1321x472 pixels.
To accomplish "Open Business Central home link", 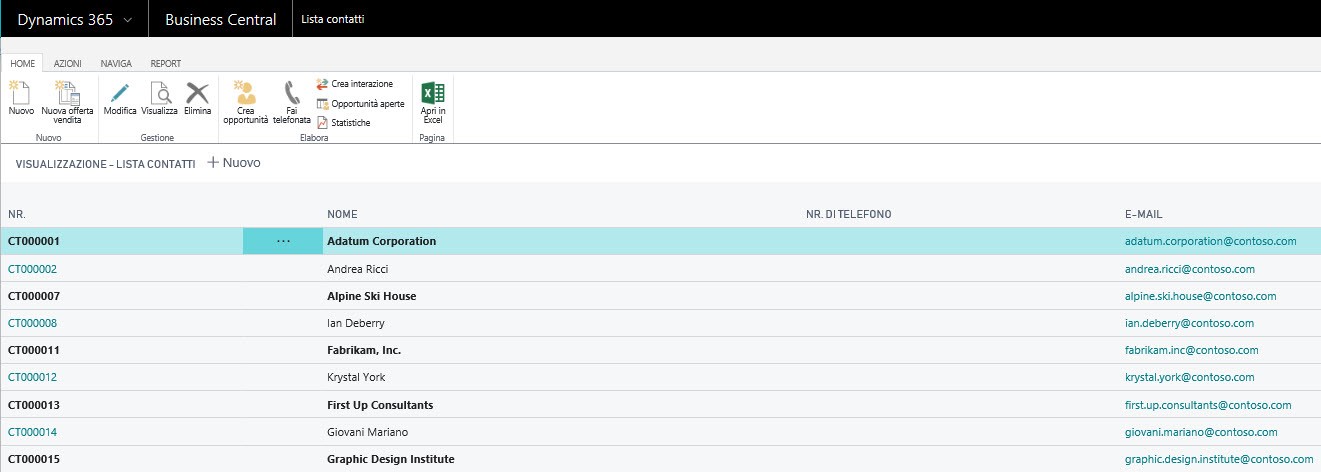I will (220, 19).
